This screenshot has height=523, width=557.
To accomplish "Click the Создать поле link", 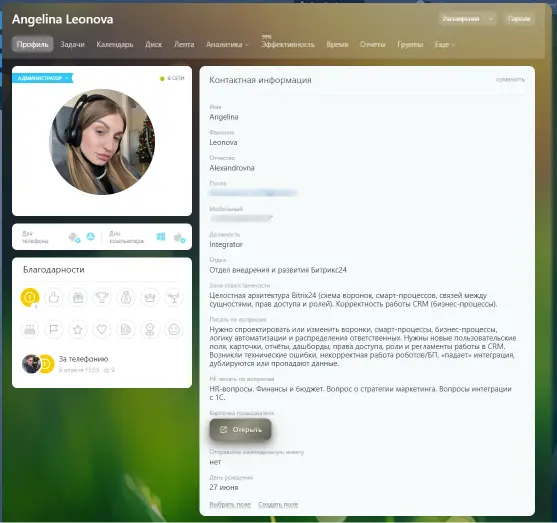I will click(278, 505).
